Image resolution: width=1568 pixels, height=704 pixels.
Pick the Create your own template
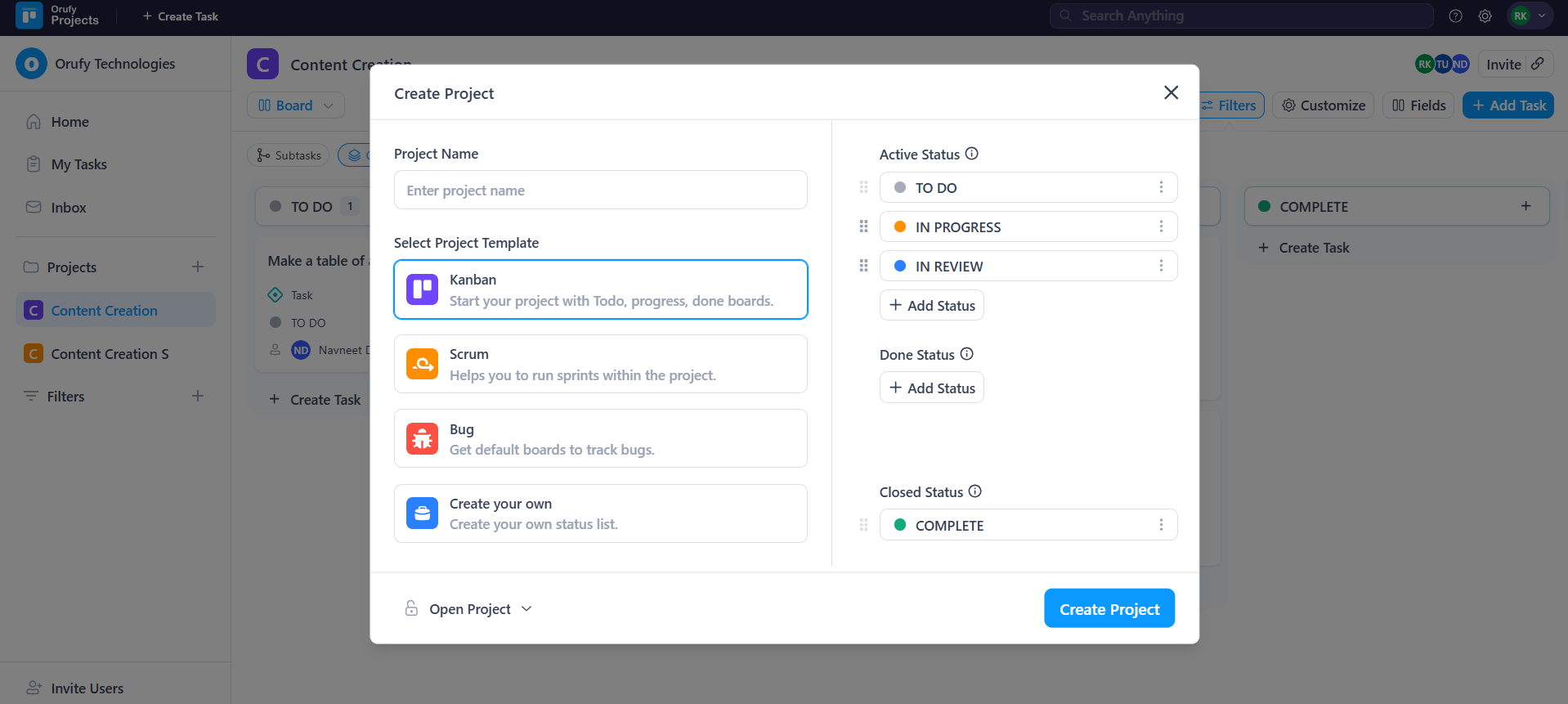pyautogui.click(x=600, y=513)
